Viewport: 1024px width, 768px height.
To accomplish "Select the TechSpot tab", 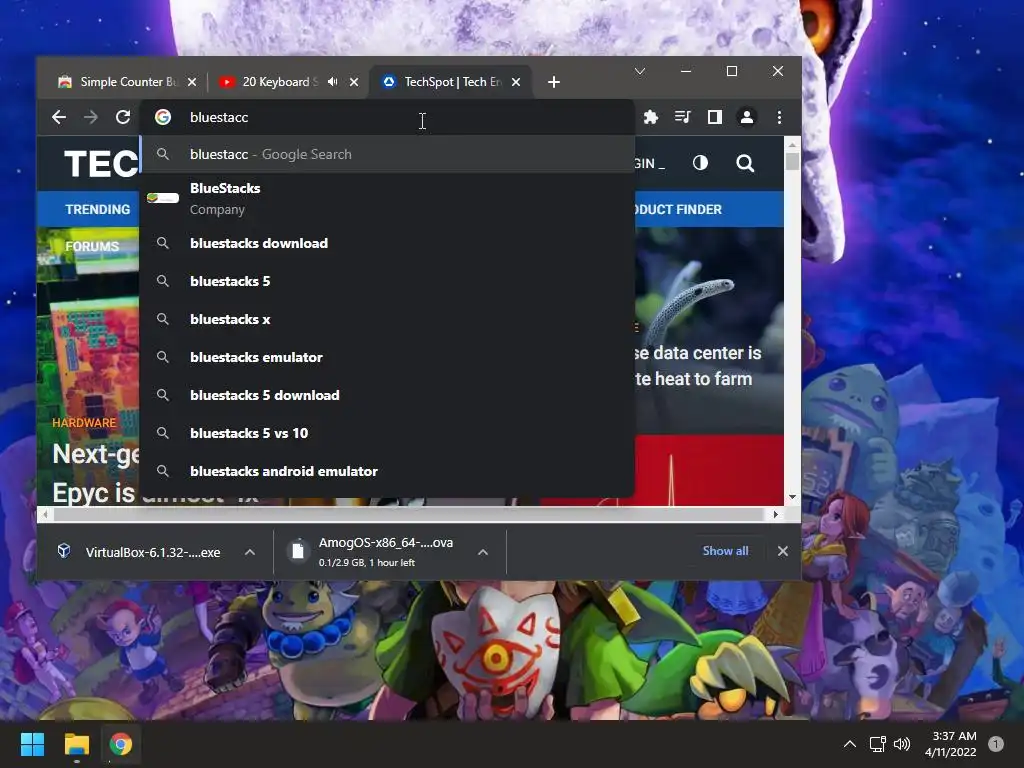I will tap(451, 82).
